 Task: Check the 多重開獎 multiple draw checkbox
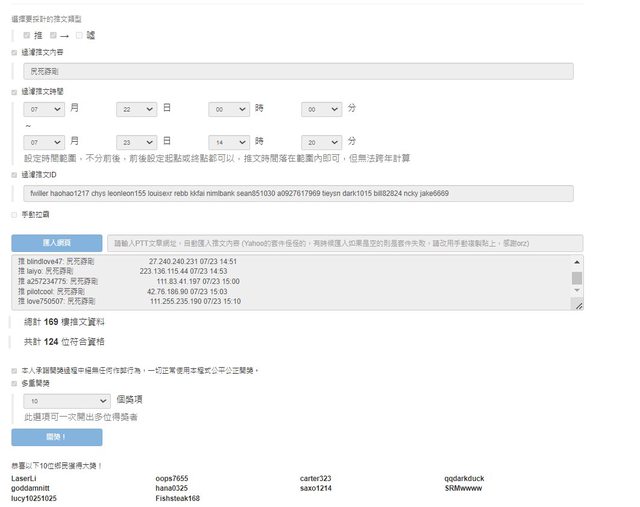14,383
